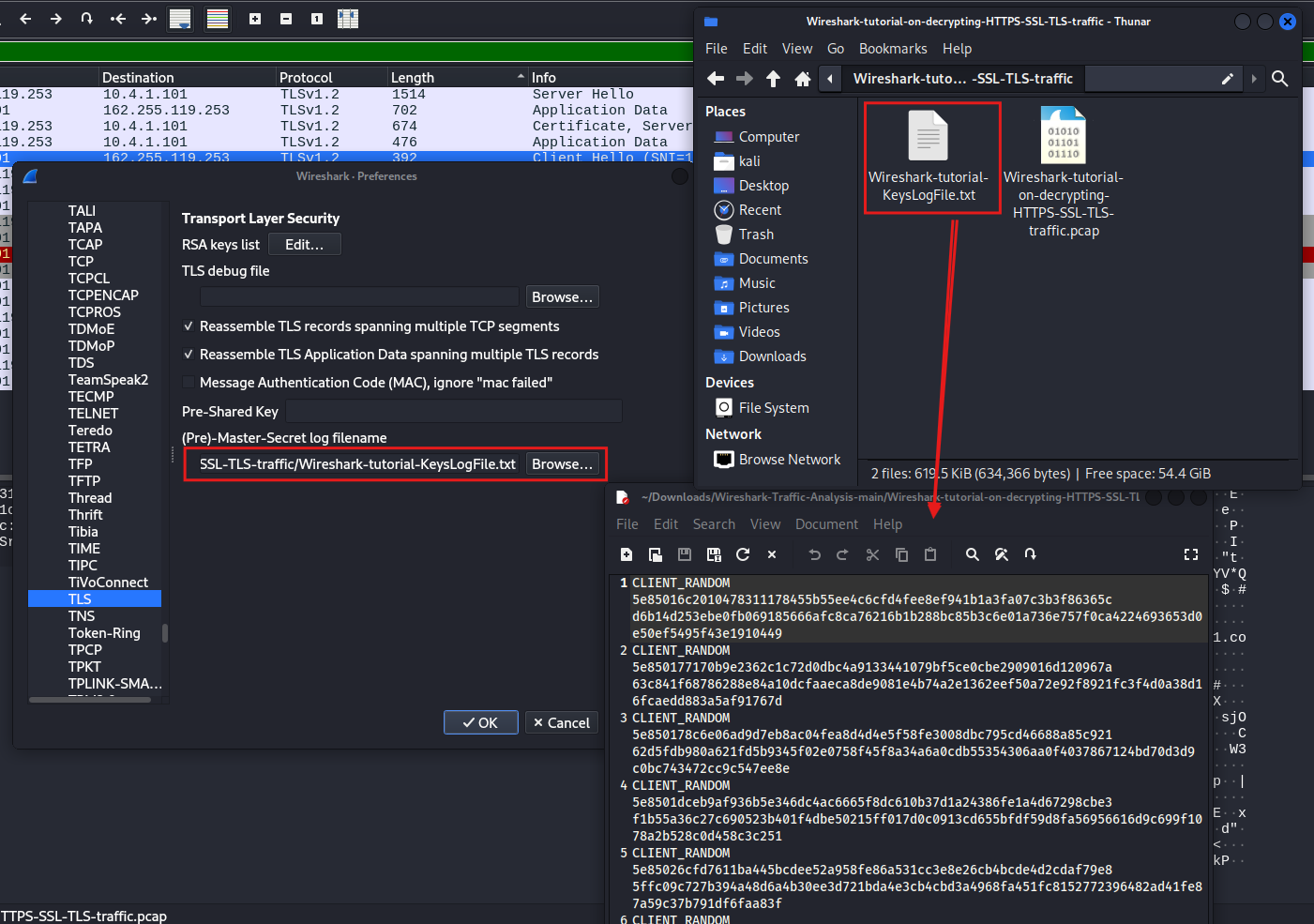Click Go to specified packet icon
This screenshot has width=1314, height=924.
coord(87,19)
